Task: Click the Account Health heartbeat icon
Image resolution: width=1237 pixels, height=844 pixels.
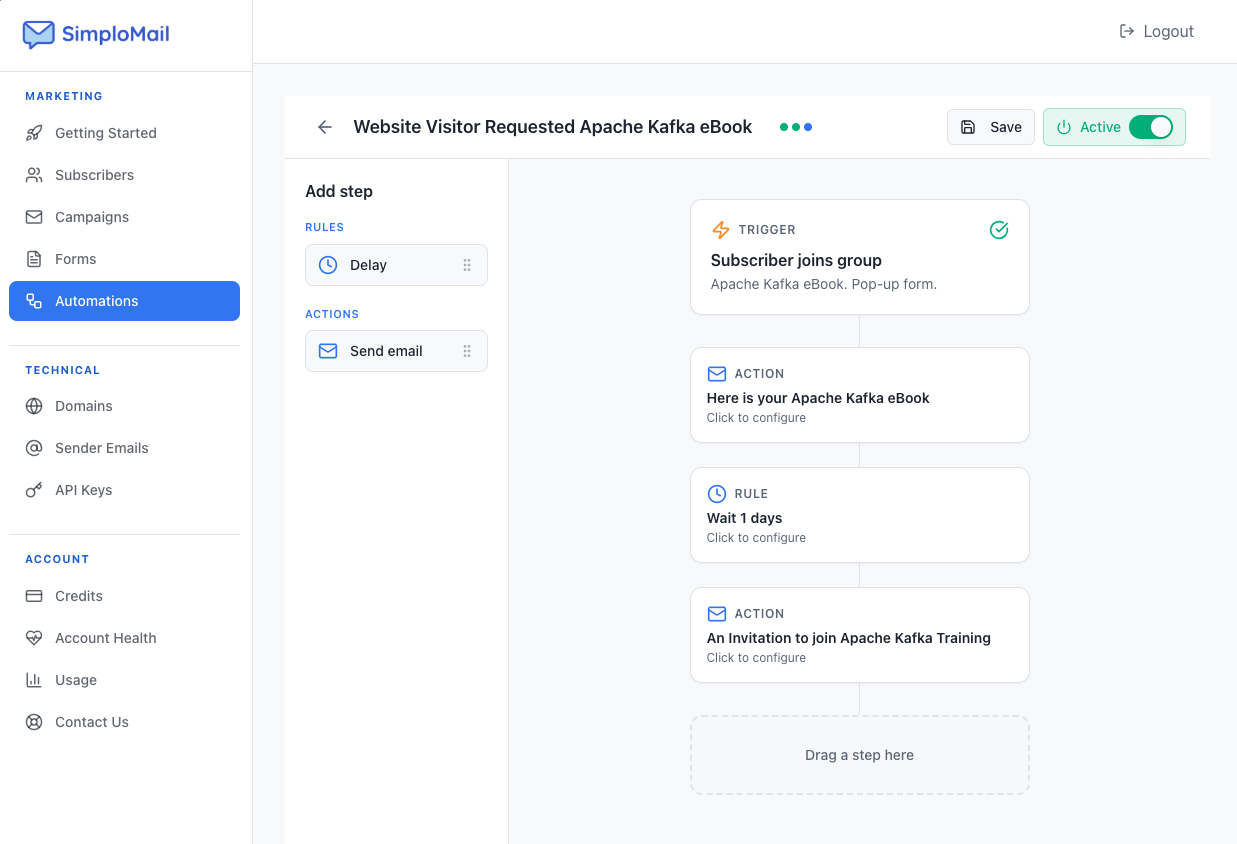Action: [x=34, y=638]
